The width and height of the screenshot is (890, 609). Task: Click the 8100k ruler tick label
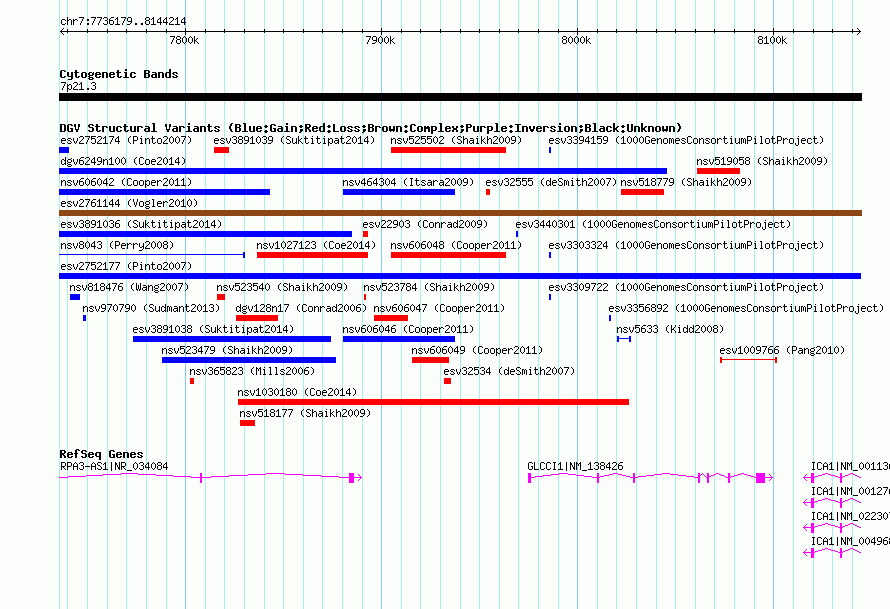(772, 40)
